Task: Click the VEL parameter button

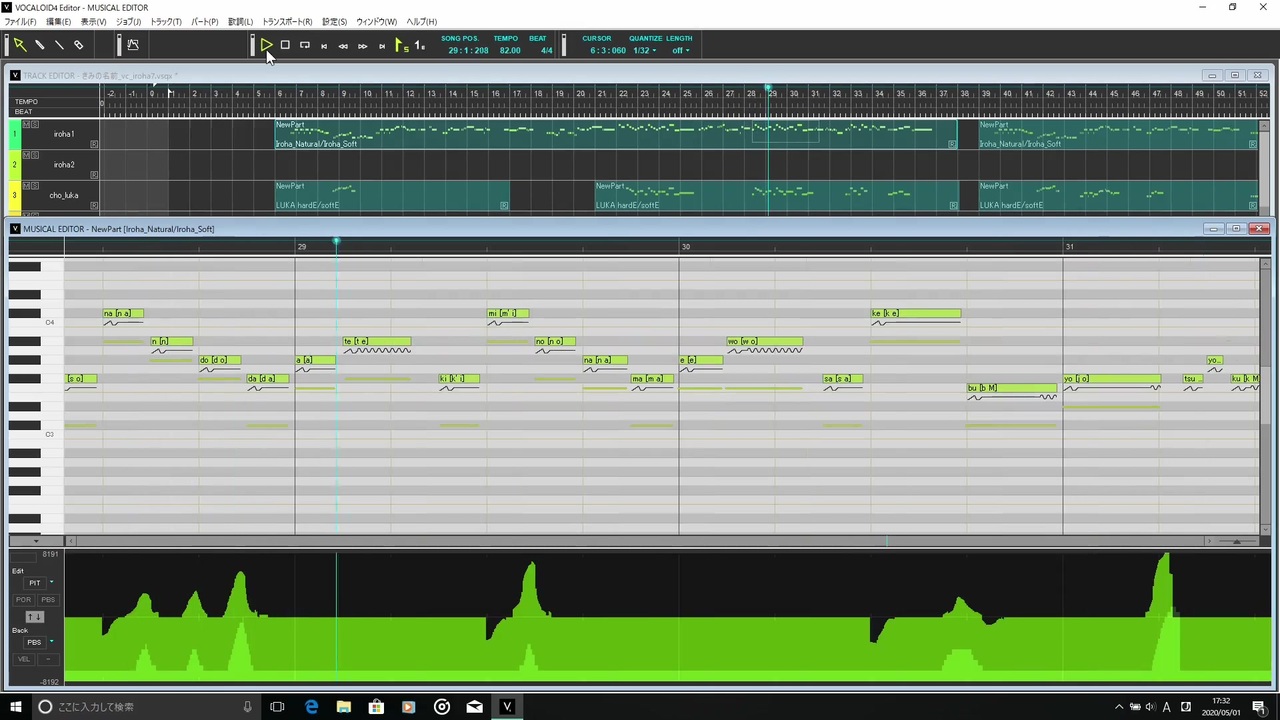Action: 24,659
